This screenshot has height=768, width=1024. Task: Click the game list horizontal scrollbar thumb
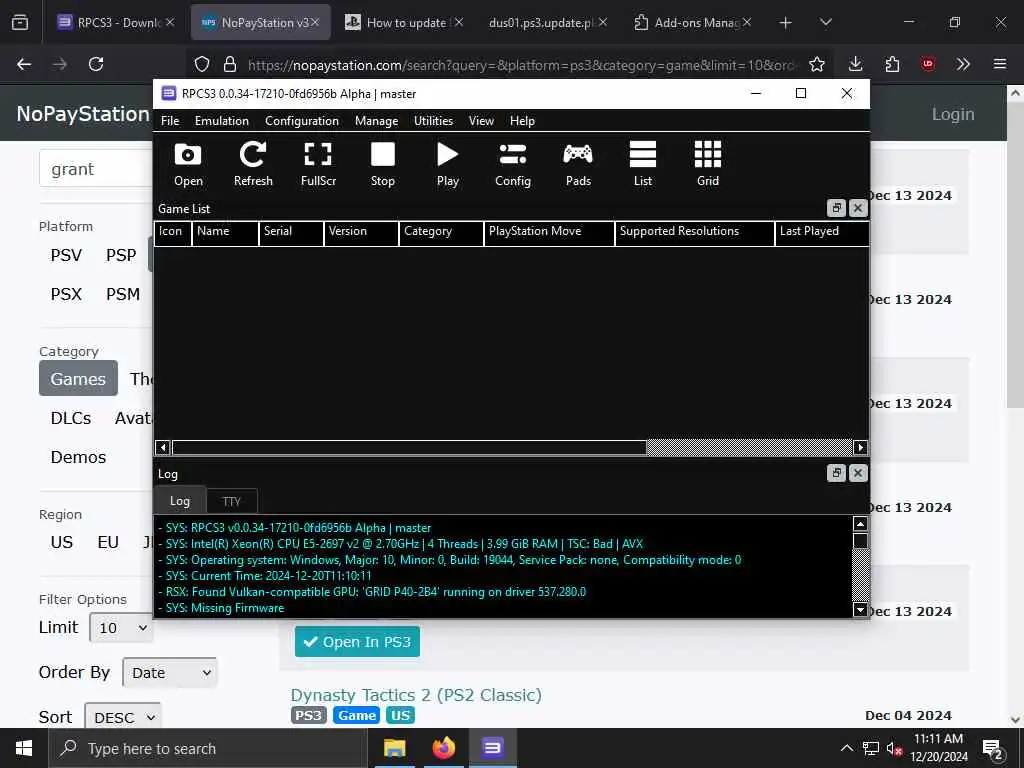(x=409, y=447)
